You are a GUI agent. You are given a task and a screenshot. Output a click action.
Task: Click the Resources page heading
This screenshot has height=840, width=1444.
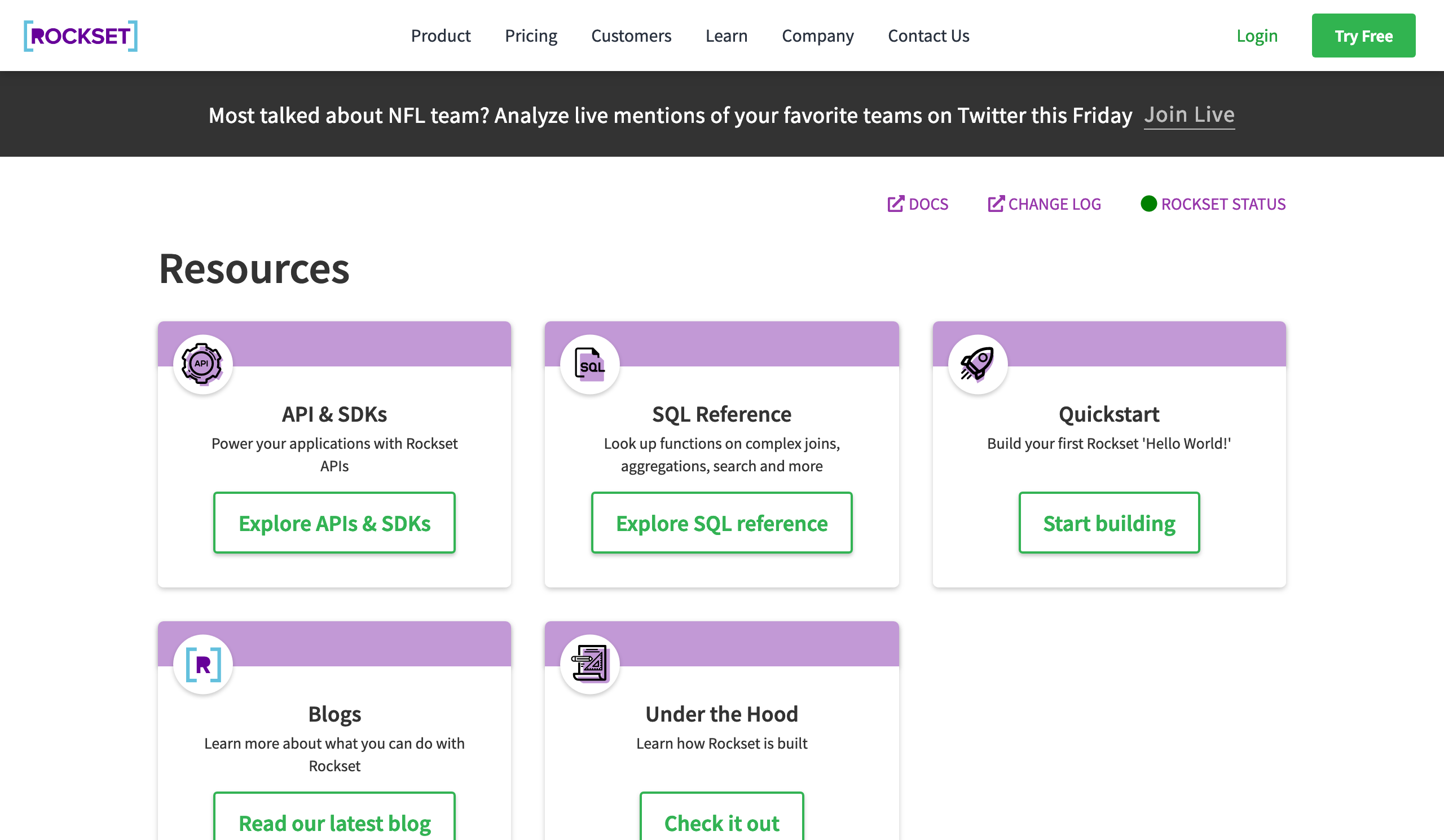[254, 268]
